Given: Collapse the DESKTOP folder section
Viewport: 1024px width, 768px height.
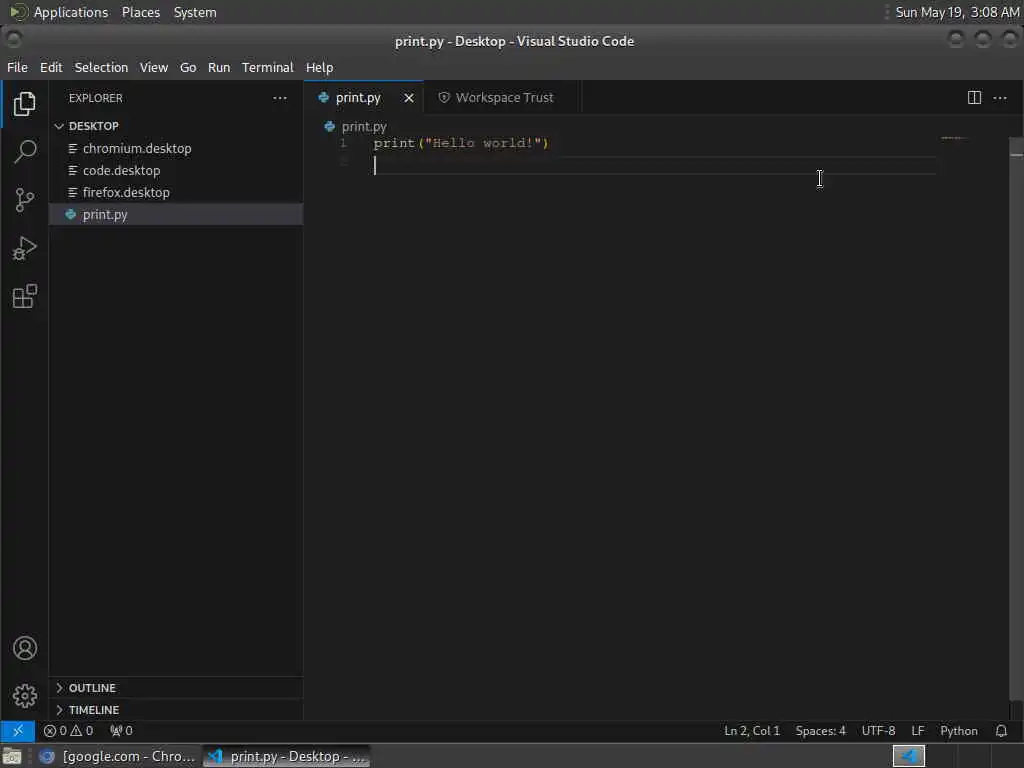Looking at the screenshot, I should pyautogui.click(x=176, y=126).
